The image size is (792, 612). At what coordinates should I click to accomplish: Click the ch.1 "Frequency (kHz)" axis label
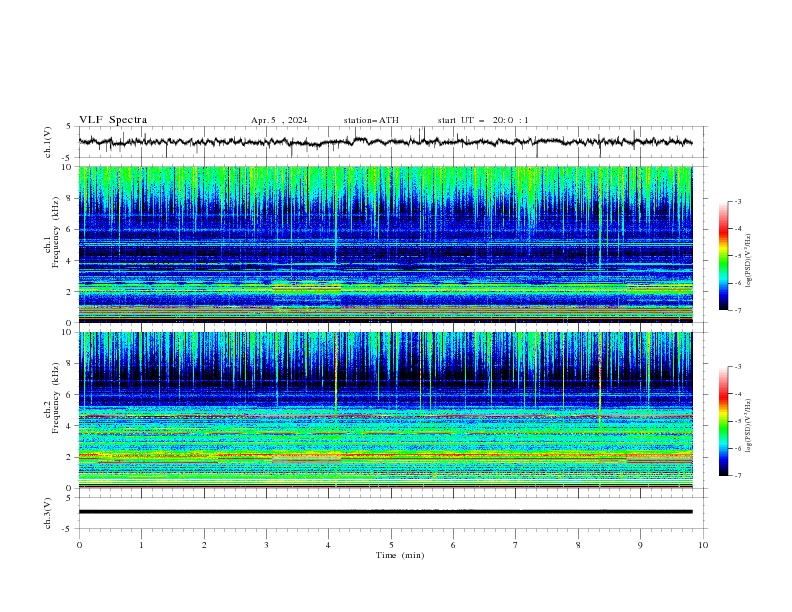[56, 230]
